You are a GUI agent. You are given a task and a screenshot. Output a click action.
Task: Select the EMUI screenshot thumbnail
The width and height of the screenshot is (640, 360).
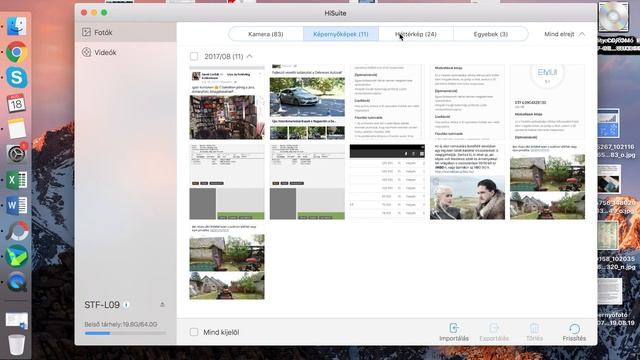(x=547, y=102)
